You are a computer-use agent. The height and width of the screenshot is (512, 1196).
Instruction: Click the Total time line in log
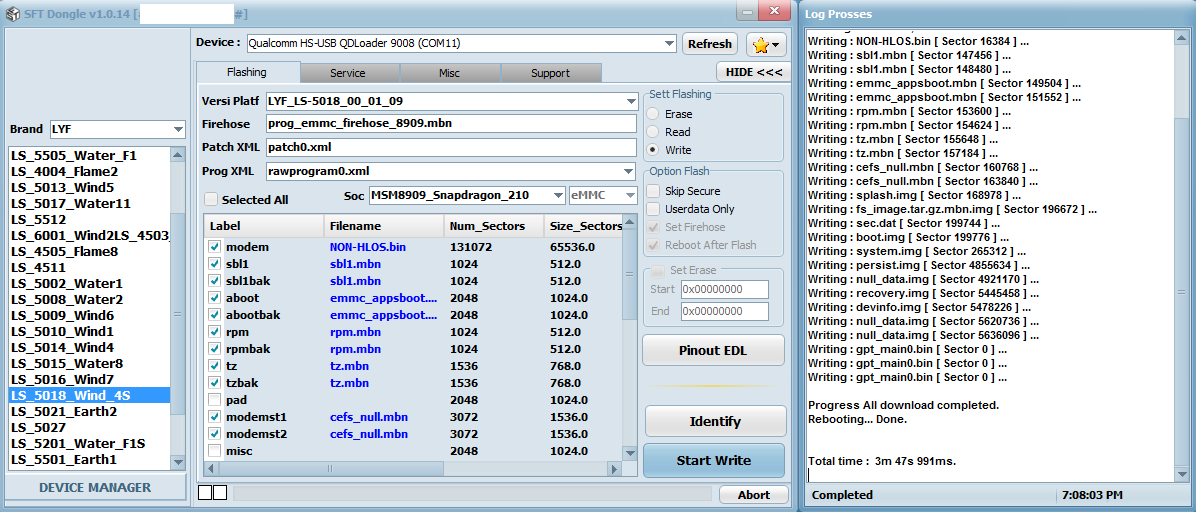[881, 461]
